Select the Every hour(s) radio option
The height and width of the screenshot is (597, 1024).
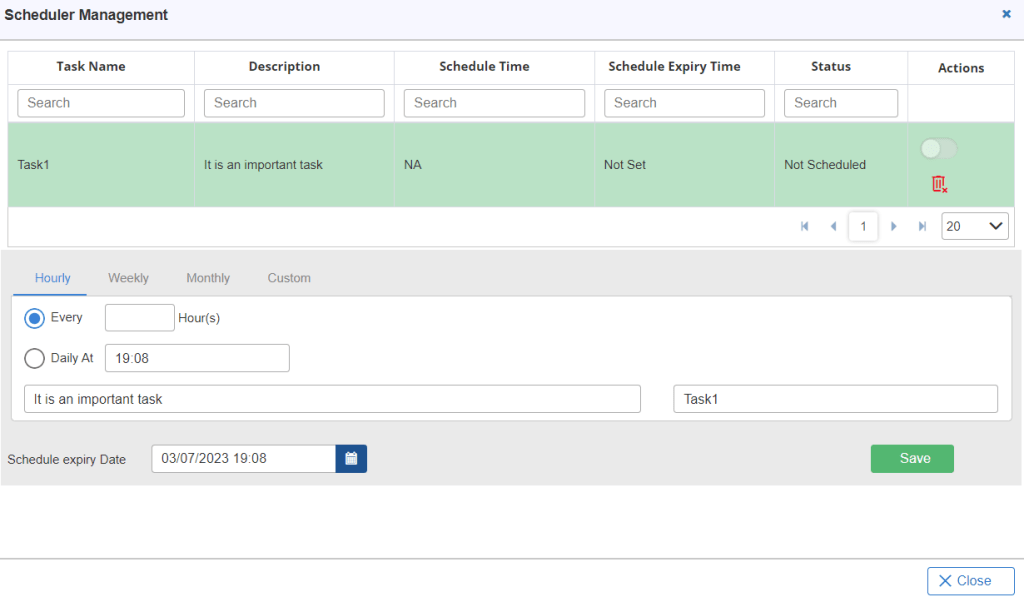(x=35, y=318)
